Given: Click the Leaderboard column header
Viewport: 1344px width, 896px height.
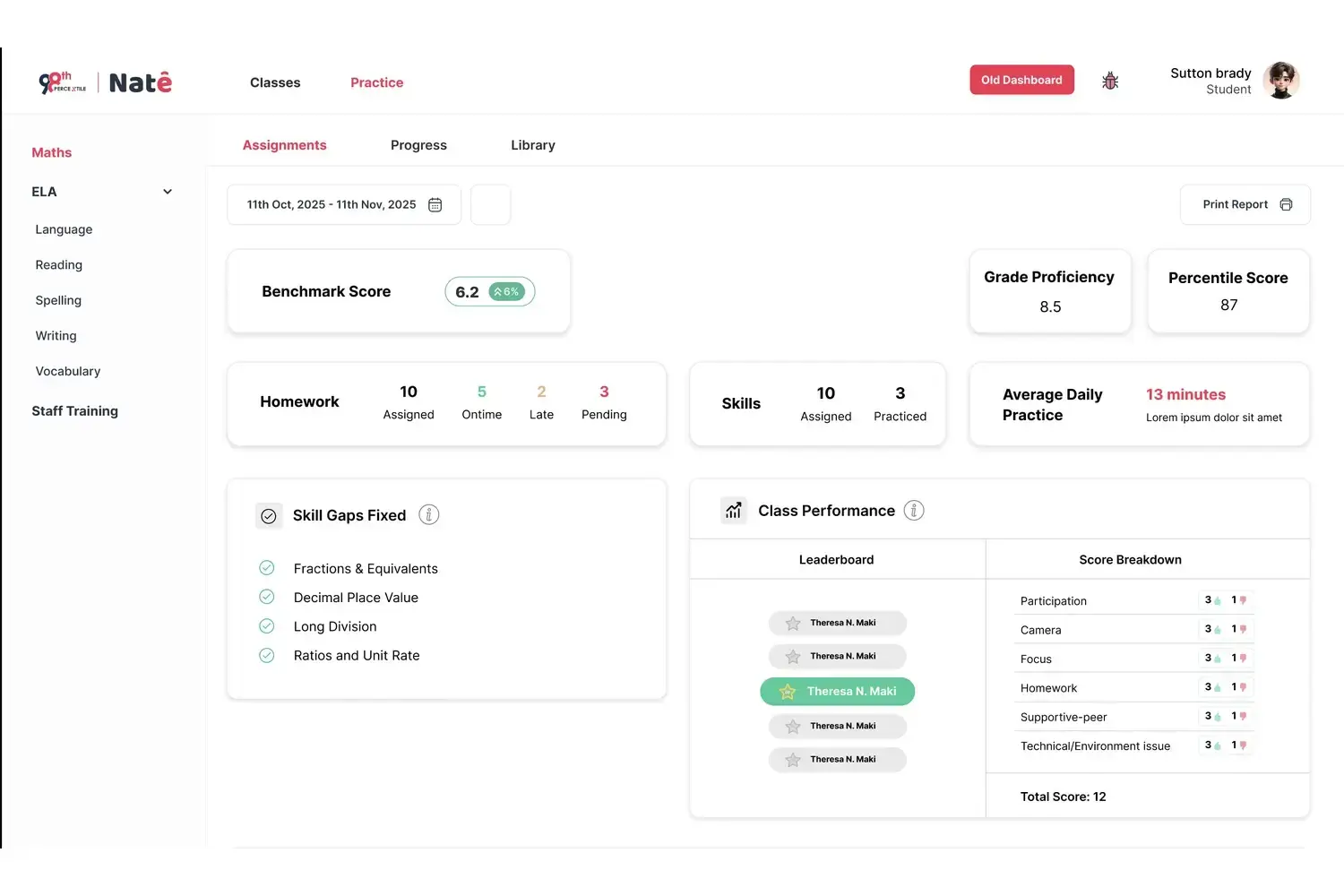Looking at the screenshot, I should pos(837,560).
